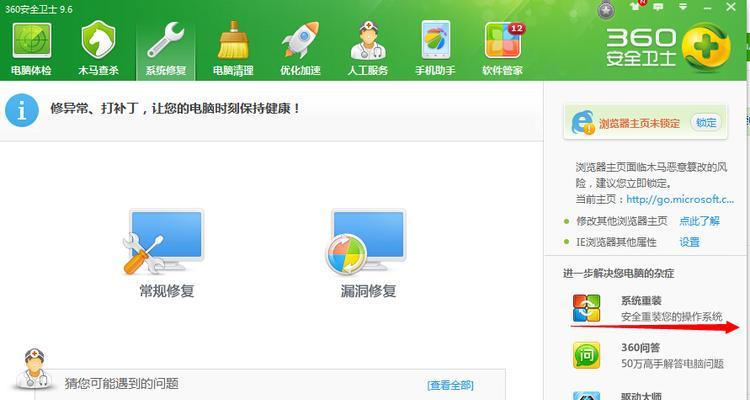
Task: Click 安全重装您的操作系统 description
Action: [672, 317]
